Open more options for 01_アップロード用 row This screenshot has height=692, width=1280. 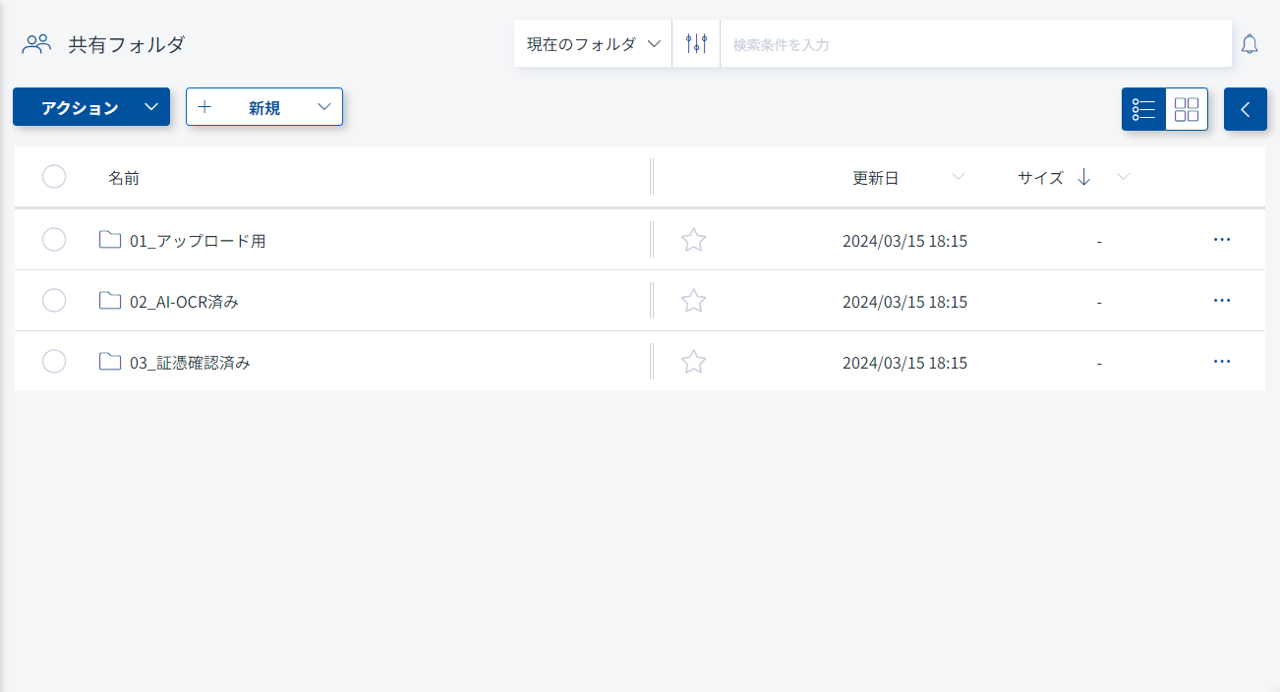[x=1221, y=240]
